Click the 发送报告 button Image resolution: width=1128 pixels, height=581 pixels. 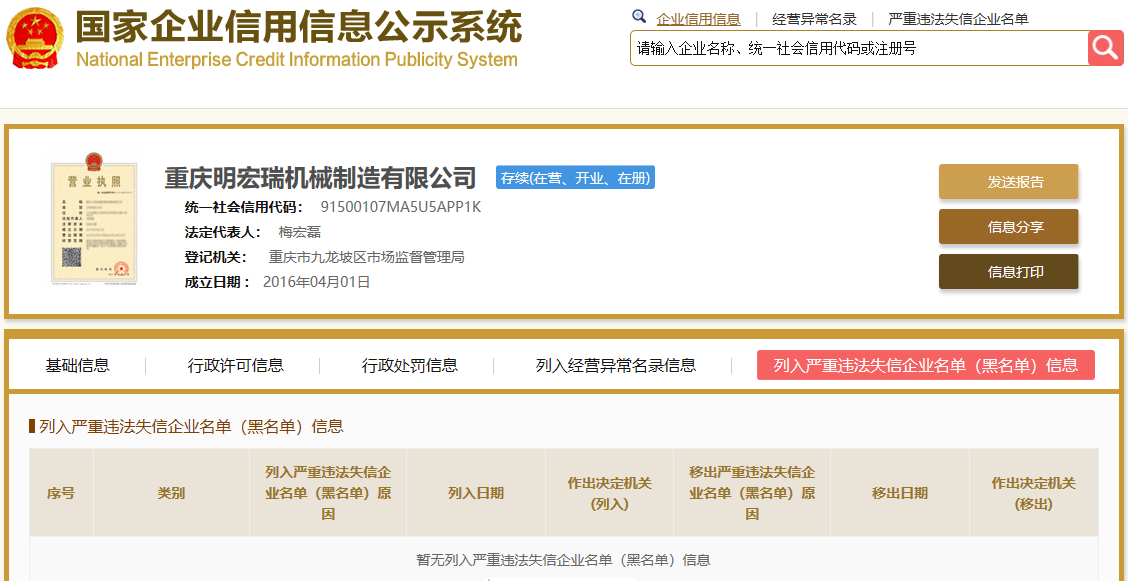(1009, 182)
